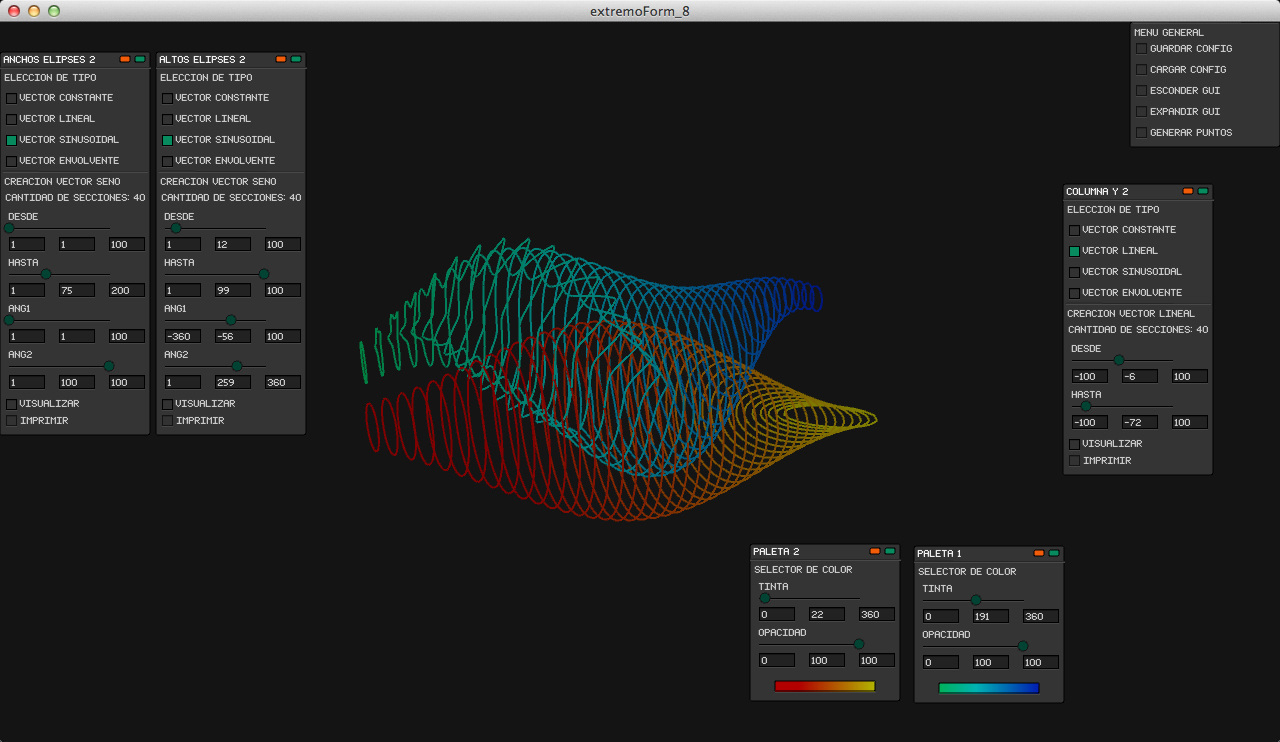1280x742 pixels.
Task: Click the red-yellow gradient swatch in Paleta 2
Action: click(825, 686)
